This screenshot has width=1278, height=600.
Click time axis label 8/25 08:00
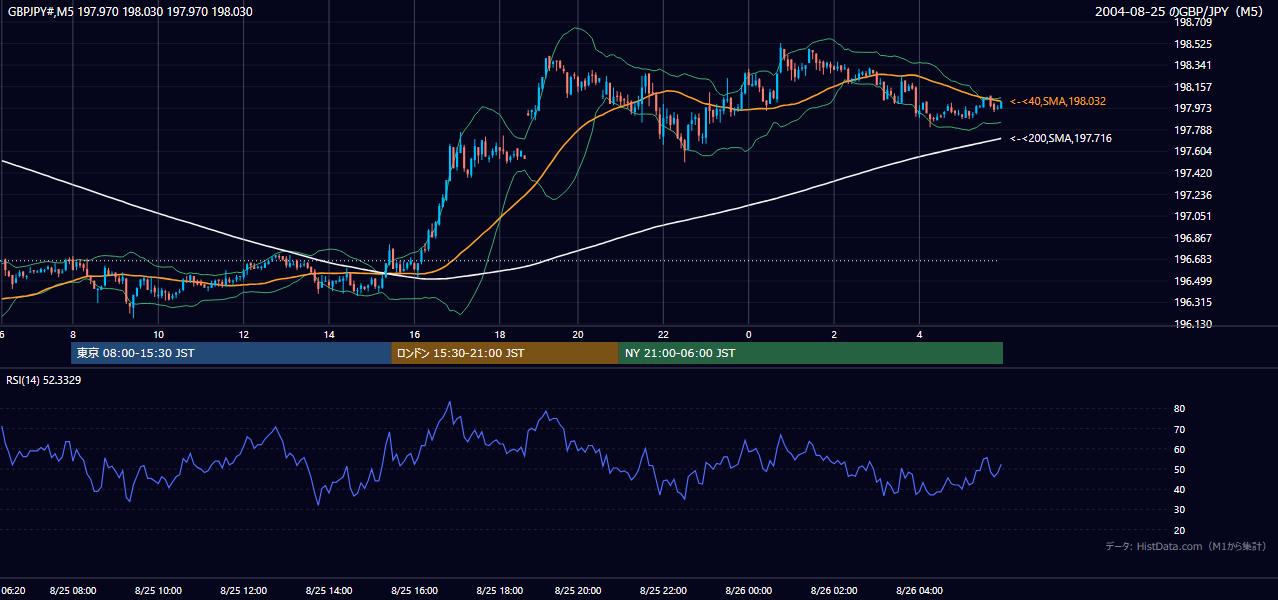click(x=72, y=591)
